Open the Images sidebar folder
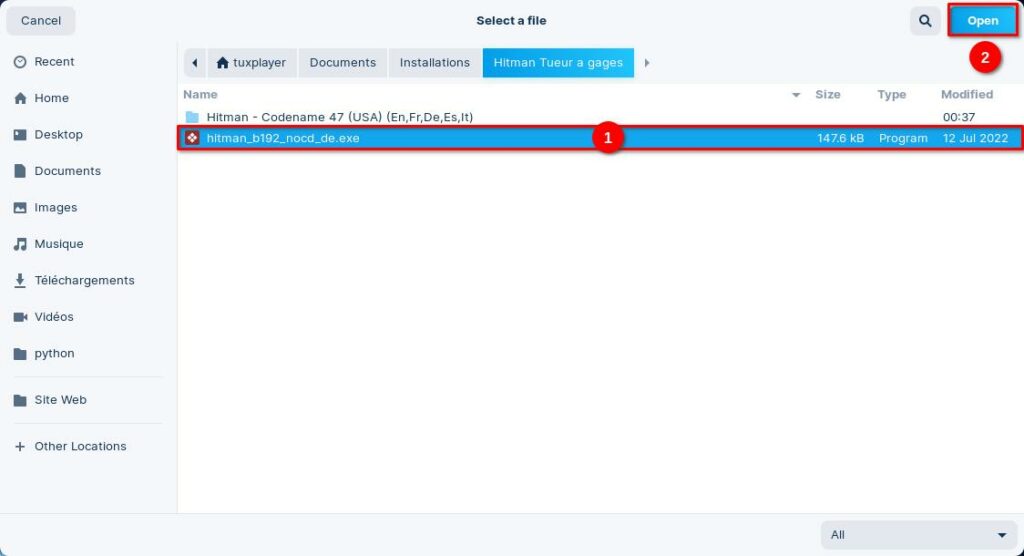1024x556 pixels. (x=55, y=208)
